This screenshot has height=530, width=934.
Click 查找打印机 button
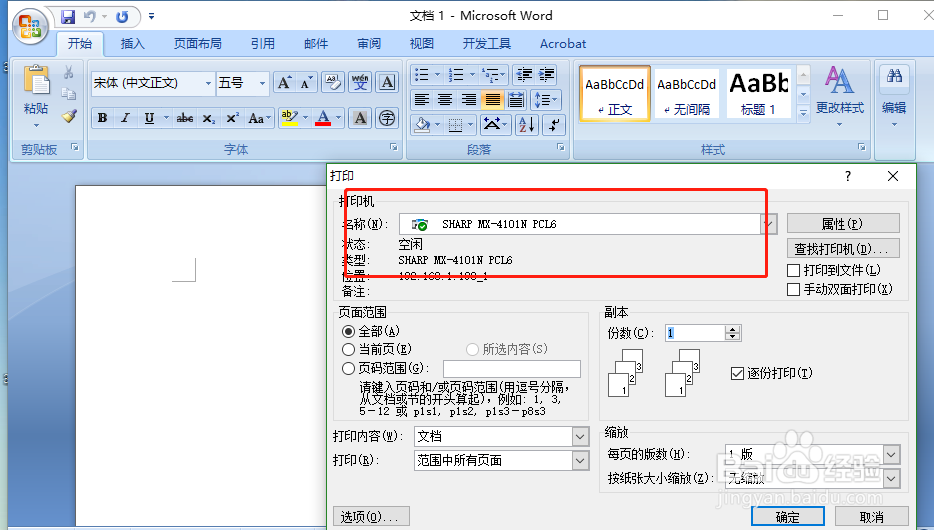(x=843, y=248)
